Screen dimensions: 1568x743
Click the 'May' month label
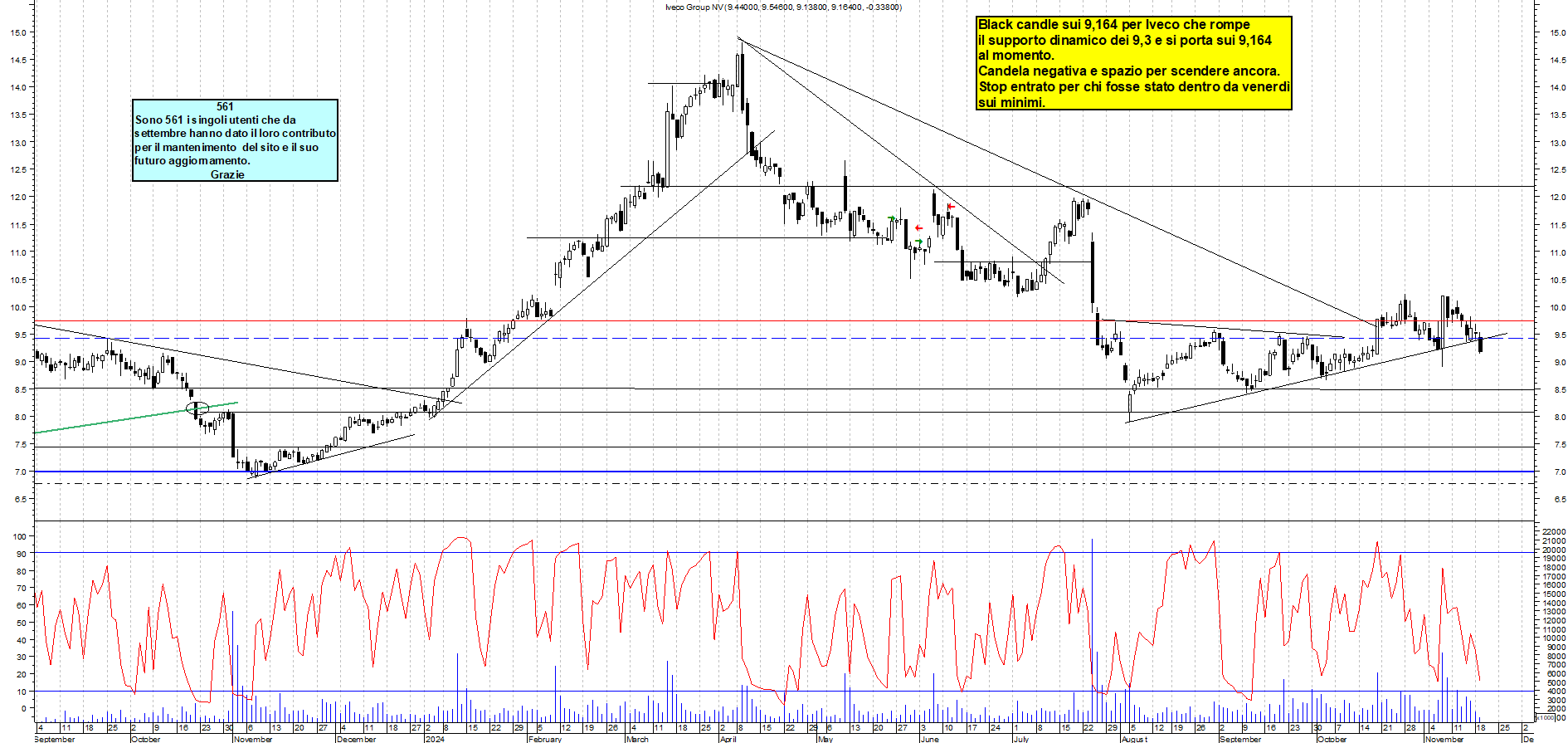(x=825, y=739)
